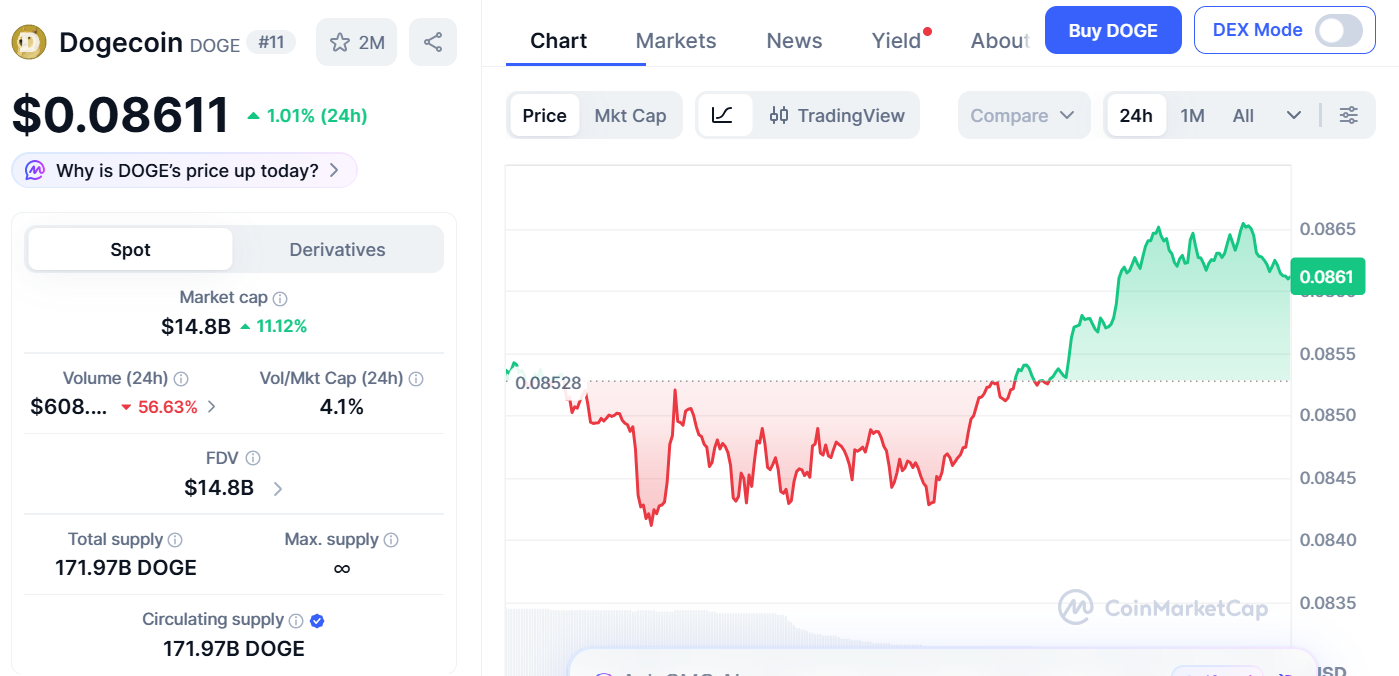Image resolution: width=1399 pixels, height=676 pixels.
Task: Click the DOGE ticker symbol text
Action: (x=215, y=45)
